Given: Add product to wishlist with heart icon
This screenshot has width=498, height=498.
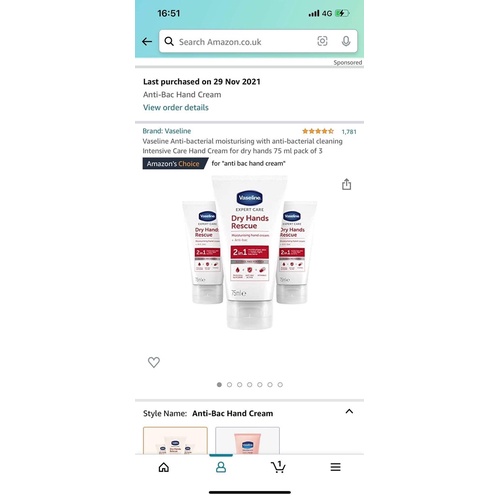Looking at the screenshot, I should pyautogui.click(x=154, y=362).
